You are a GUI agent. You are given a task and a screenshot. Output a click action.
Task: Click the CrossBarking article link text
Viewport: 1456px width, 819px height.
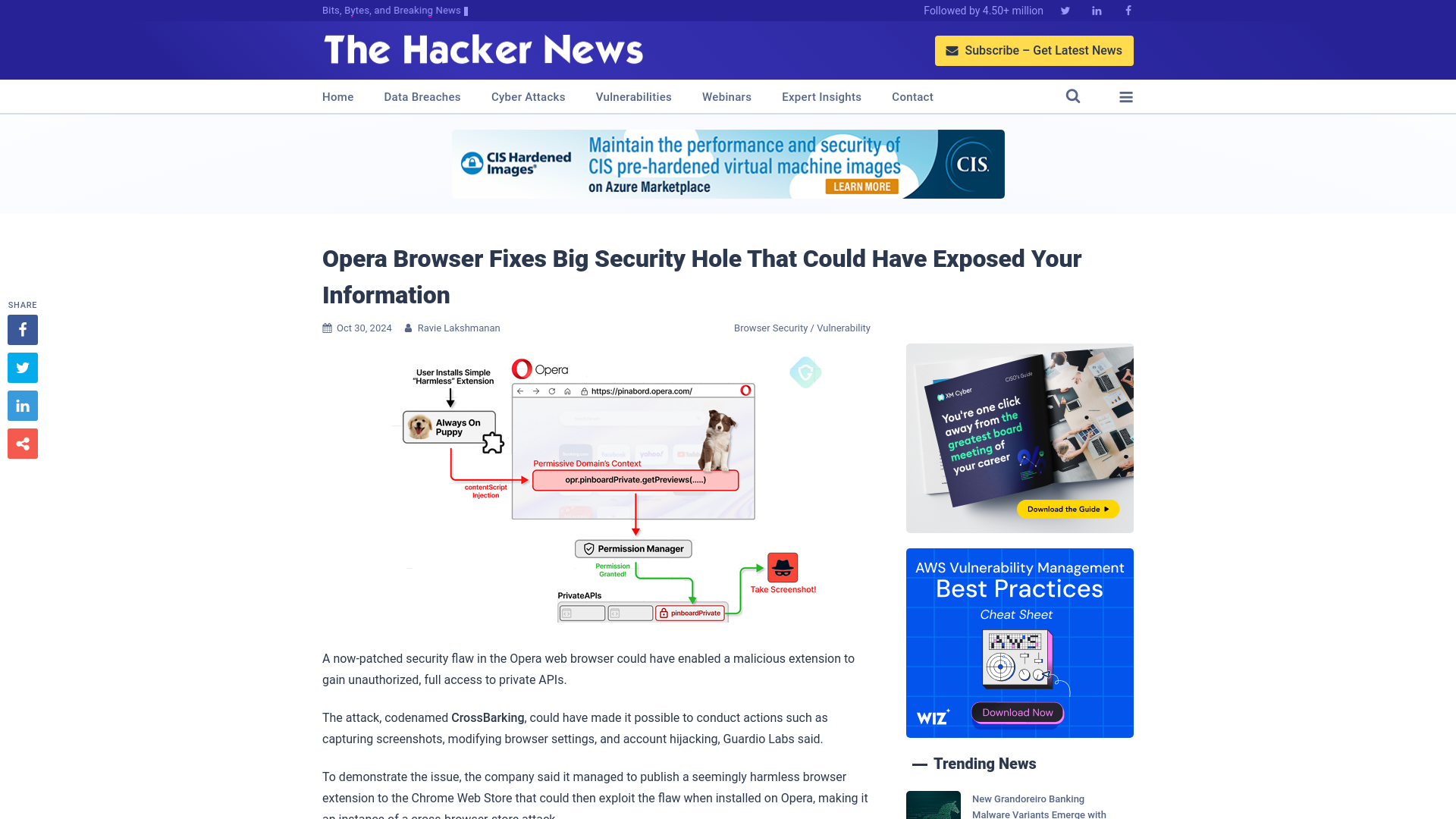(487, 717)
